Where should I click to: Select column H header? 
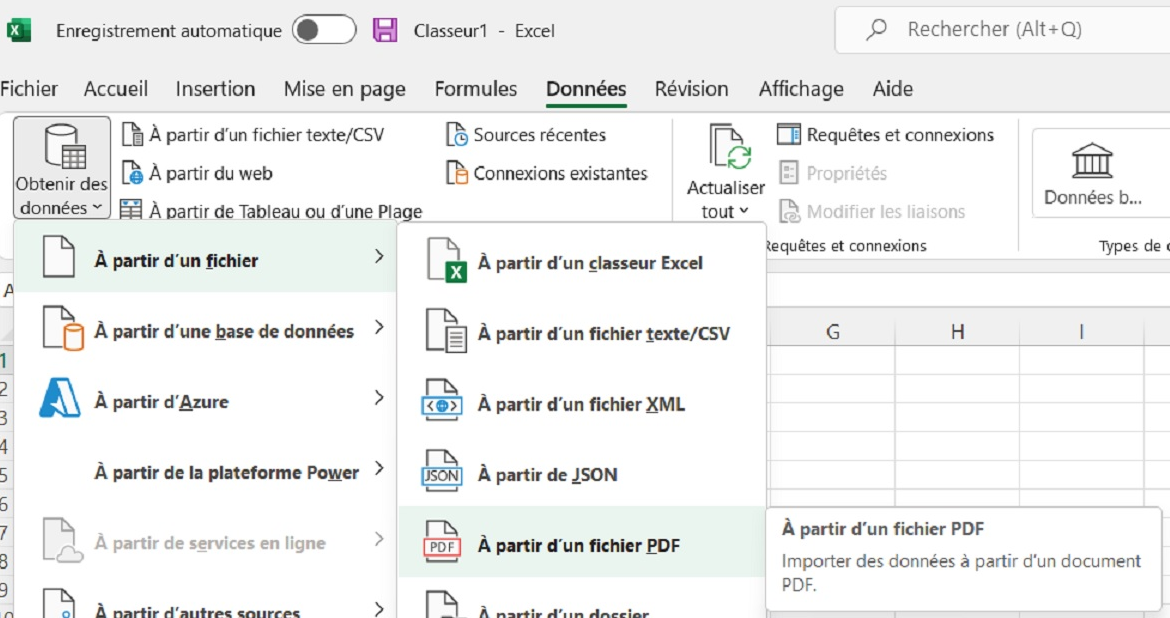[x=957, y=331]
